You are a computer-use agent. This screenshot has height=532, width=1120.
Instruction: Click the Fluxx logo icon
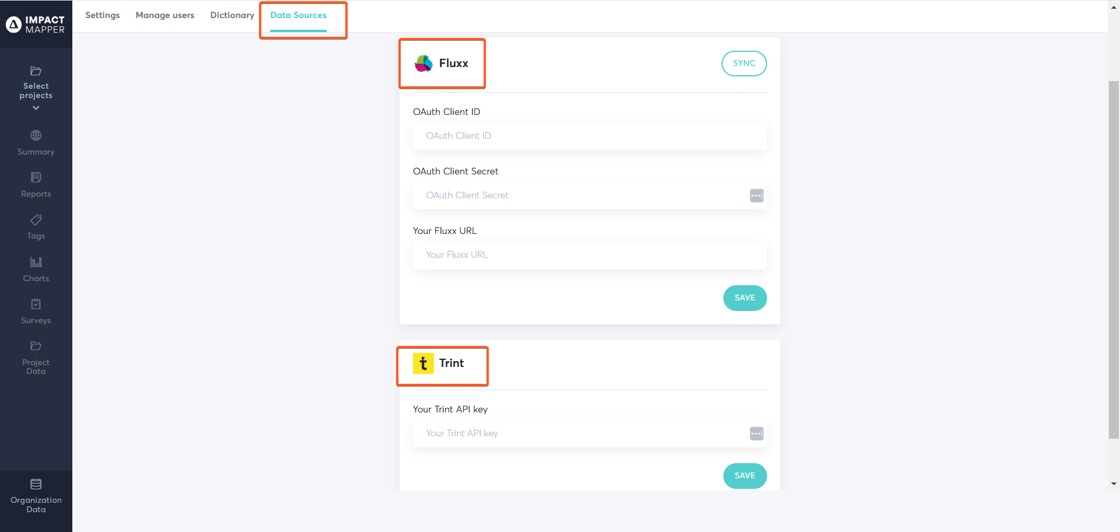click(424, 64)
